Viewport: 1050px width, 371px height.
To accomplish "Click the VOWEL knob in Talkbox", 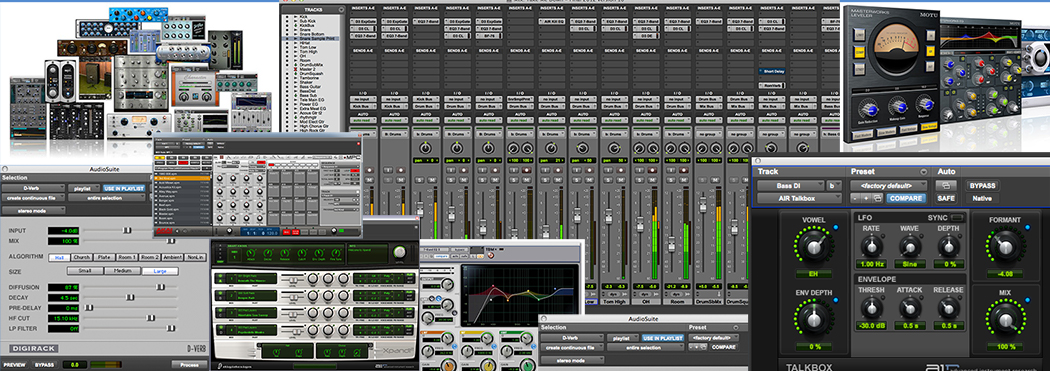I will [814, 247].
